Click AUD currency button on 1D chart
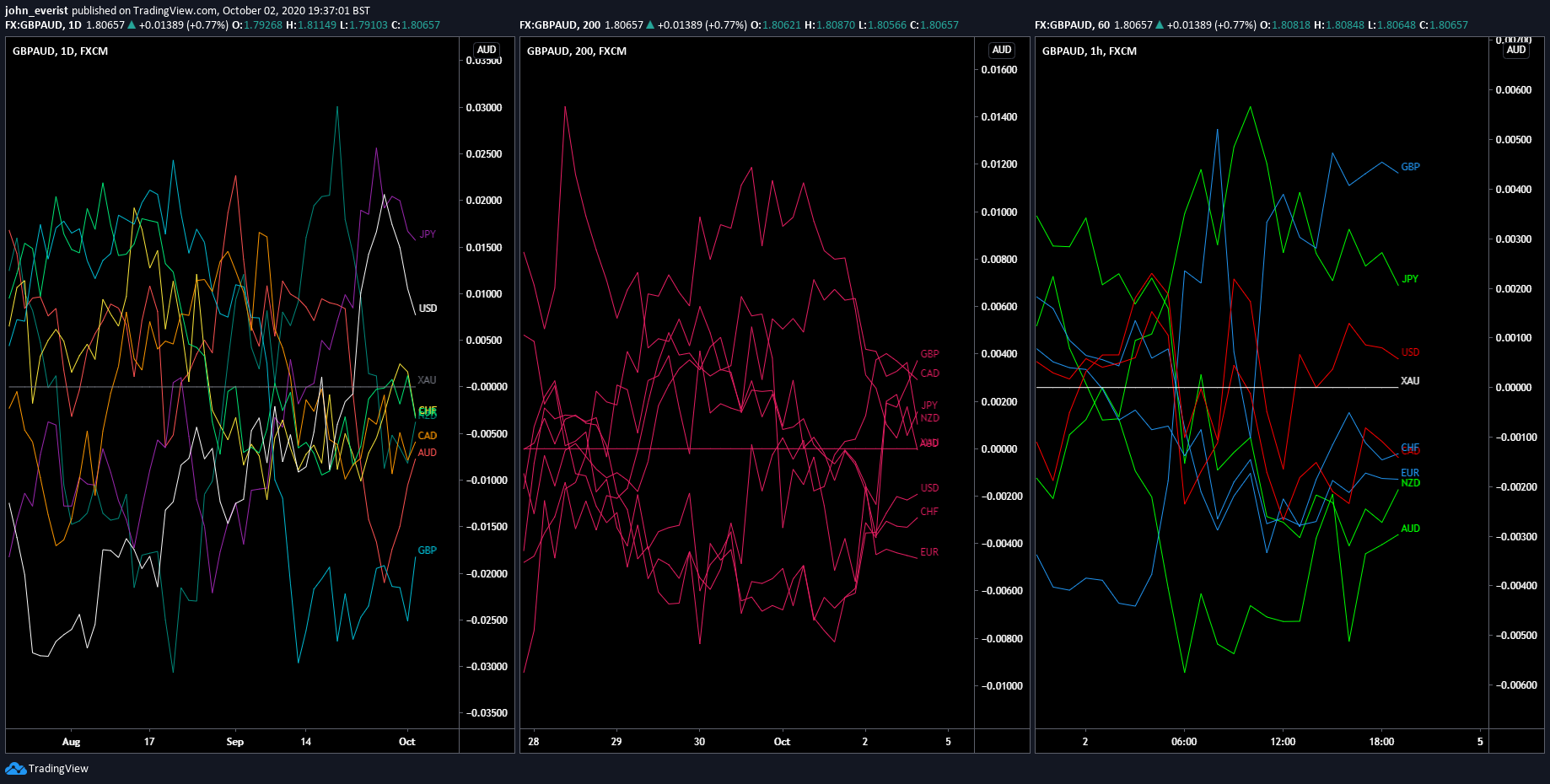1550x784 pixels. (487, 50)
